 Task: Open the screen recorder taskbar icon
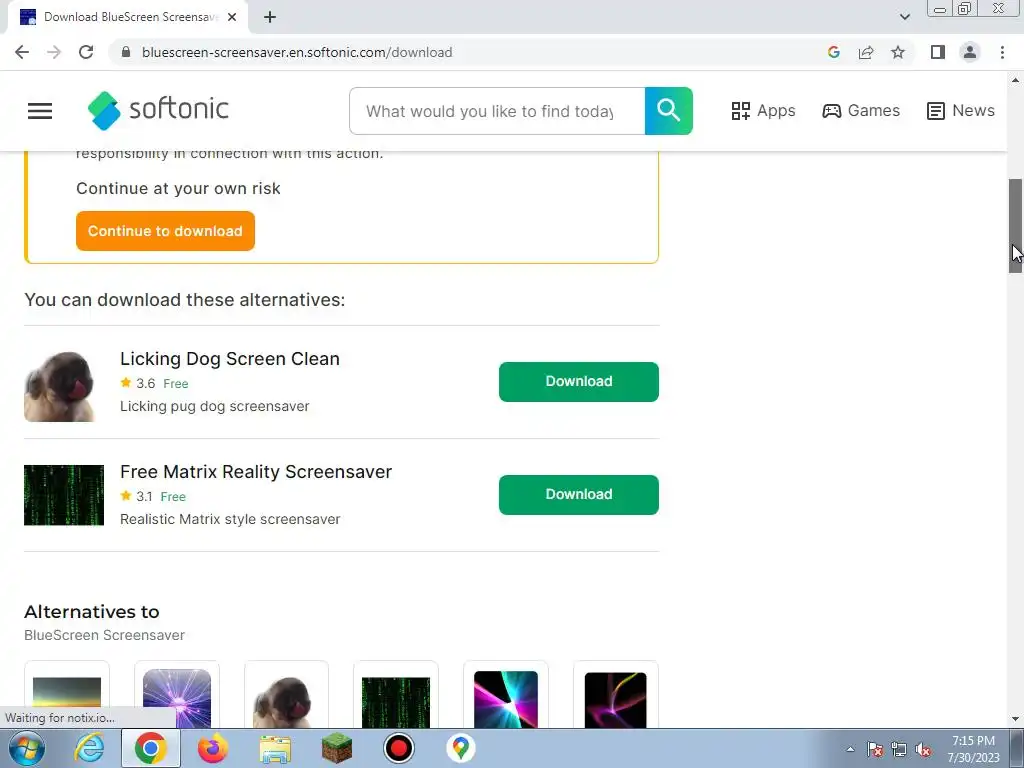tap(398, 748)
